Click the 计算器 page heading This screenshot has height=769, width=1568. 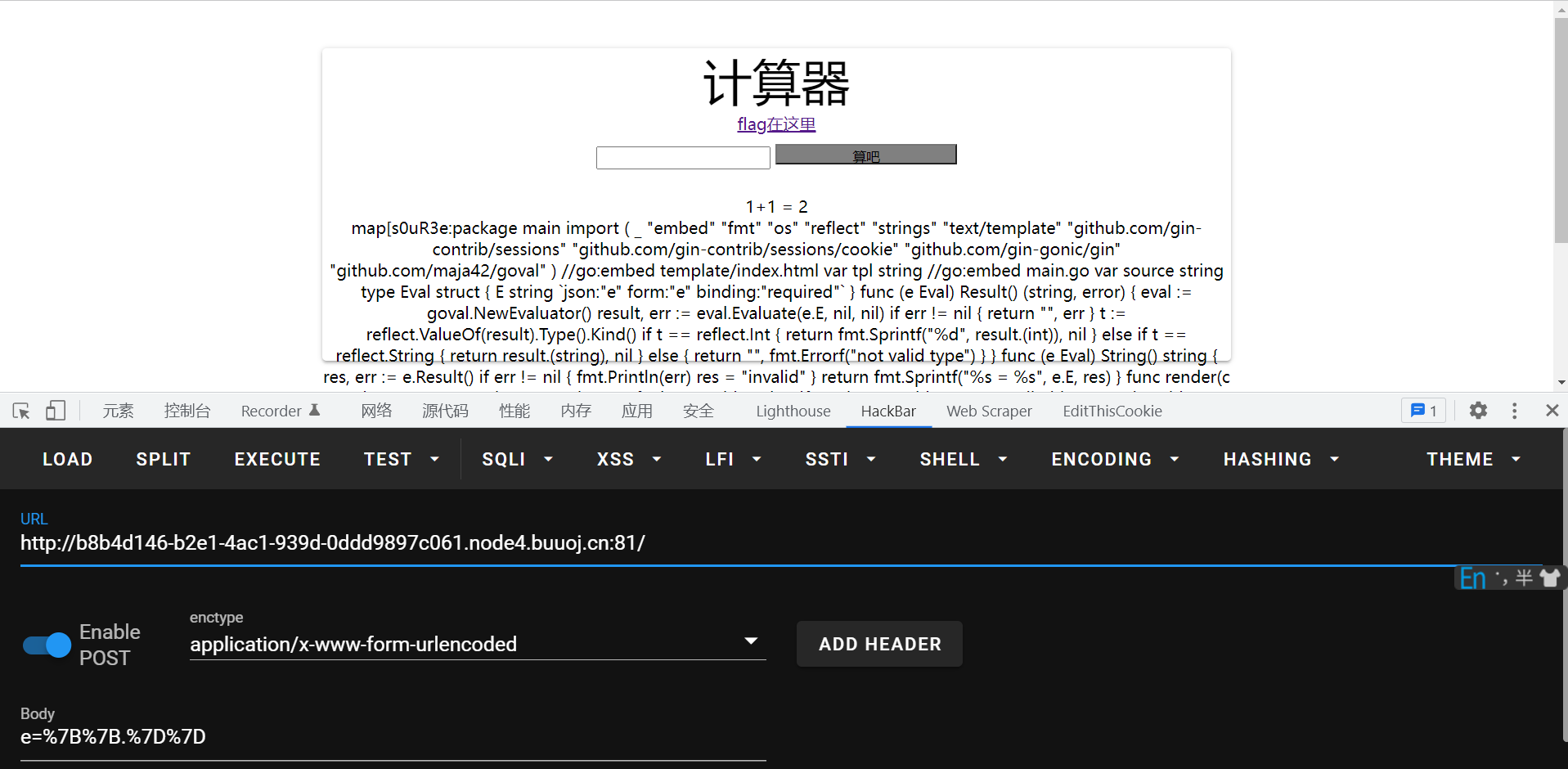coord(776,83)
